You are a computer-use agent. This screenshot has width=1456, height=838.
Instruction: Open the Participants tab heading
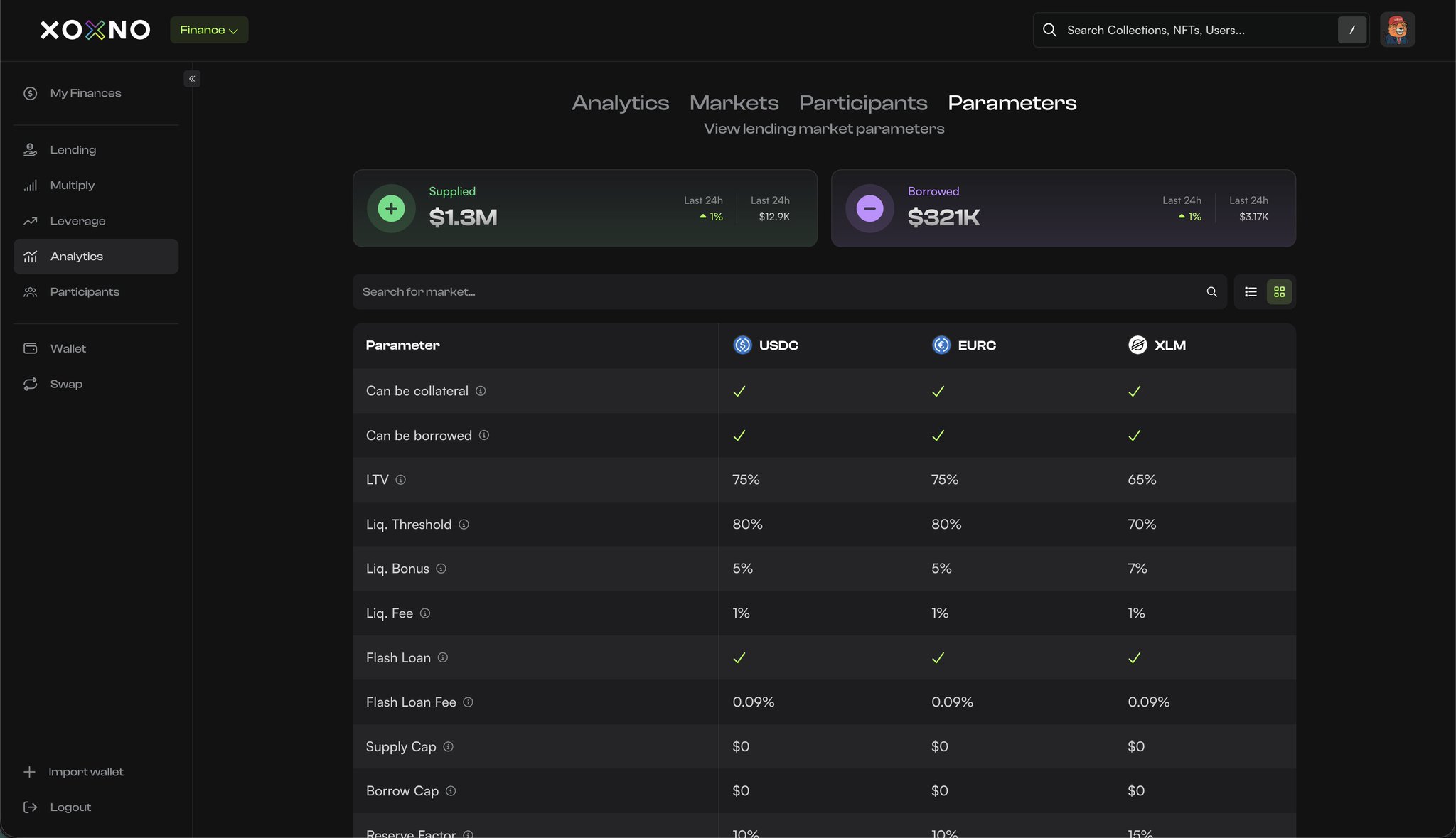pos(862,103)
